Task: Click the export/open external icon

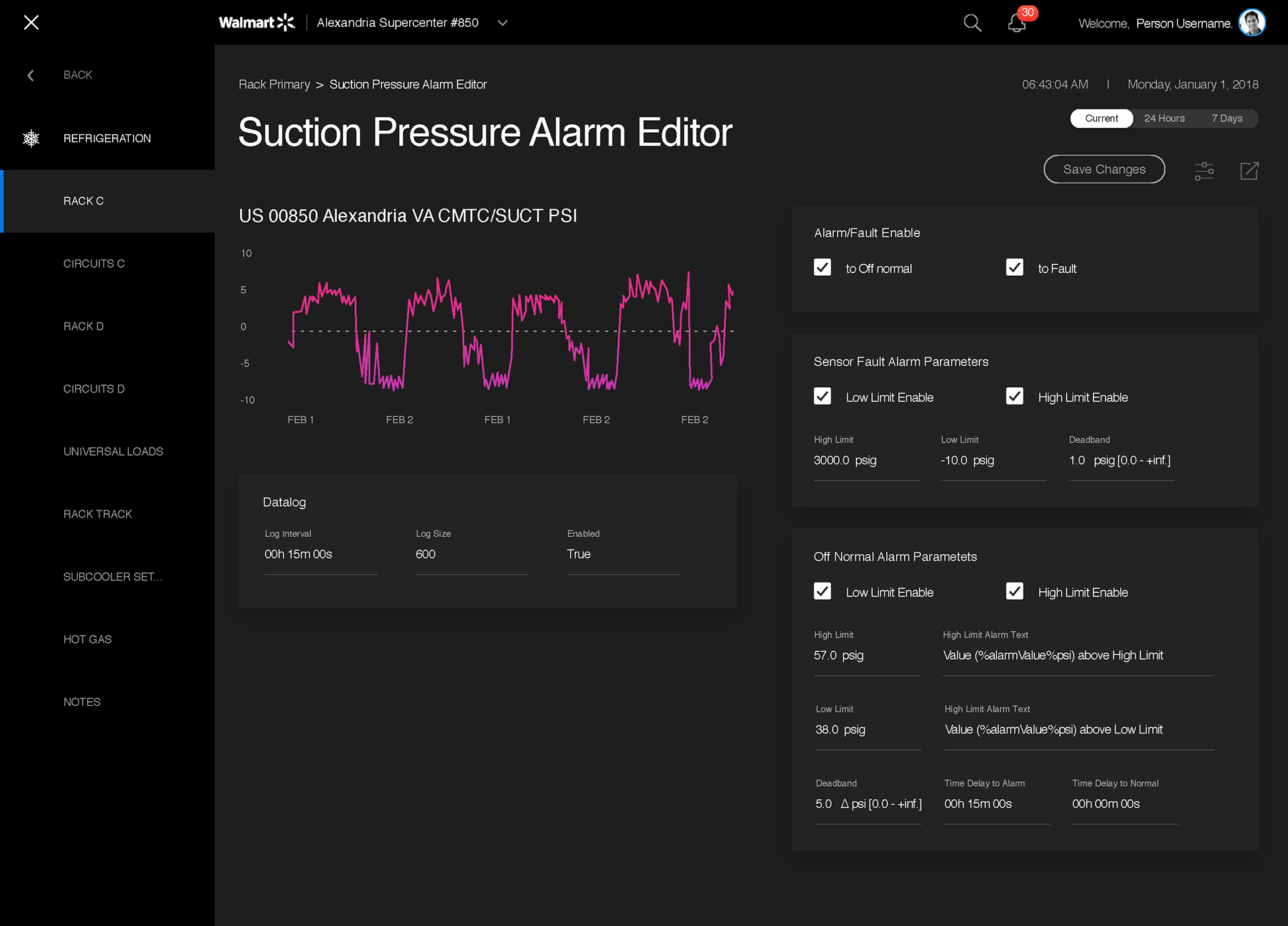Action: 1249,170
